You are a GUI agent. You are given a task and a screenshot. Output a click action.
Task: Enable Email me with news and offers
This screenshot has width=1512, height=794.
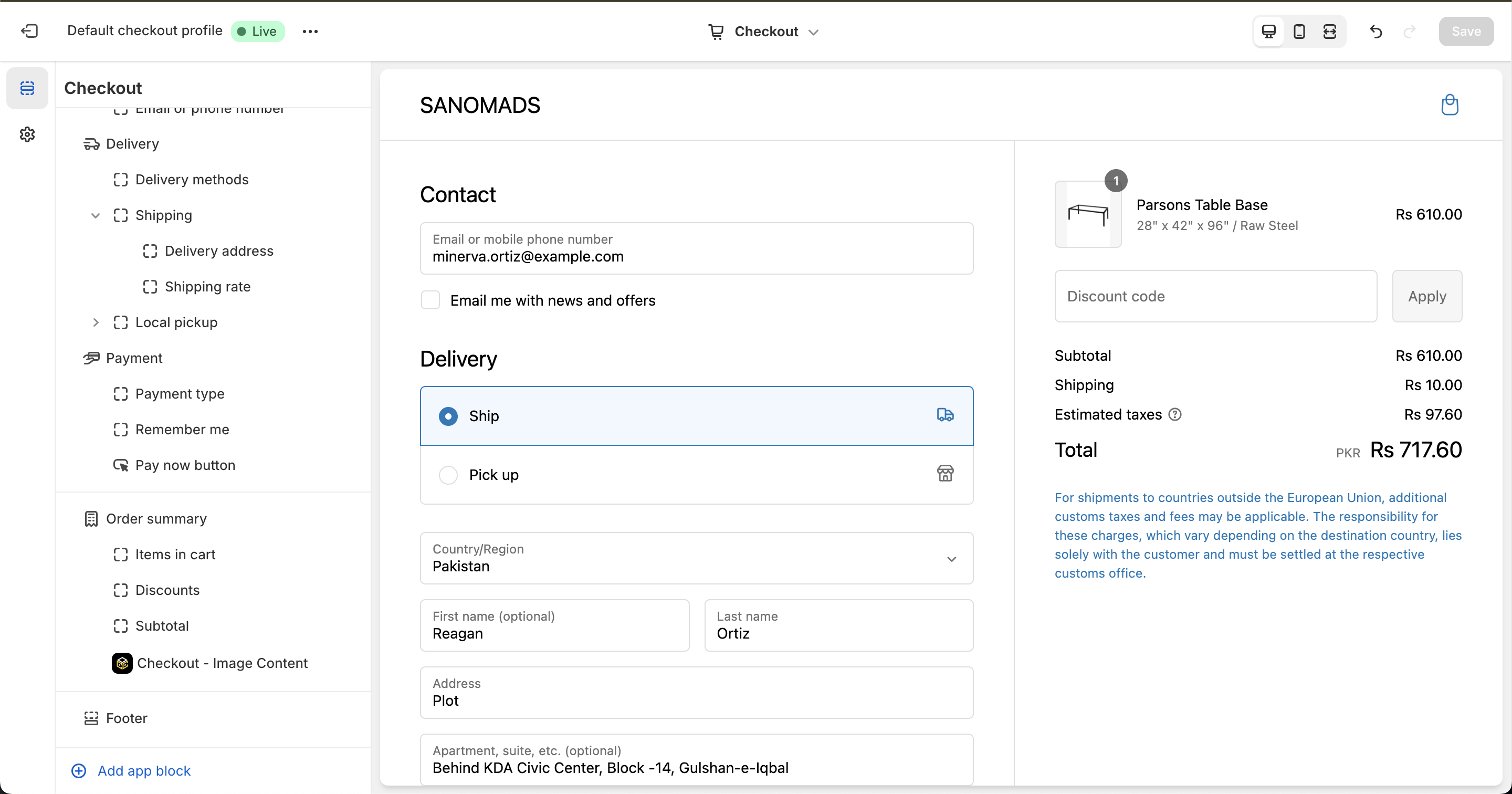point(430,300)
